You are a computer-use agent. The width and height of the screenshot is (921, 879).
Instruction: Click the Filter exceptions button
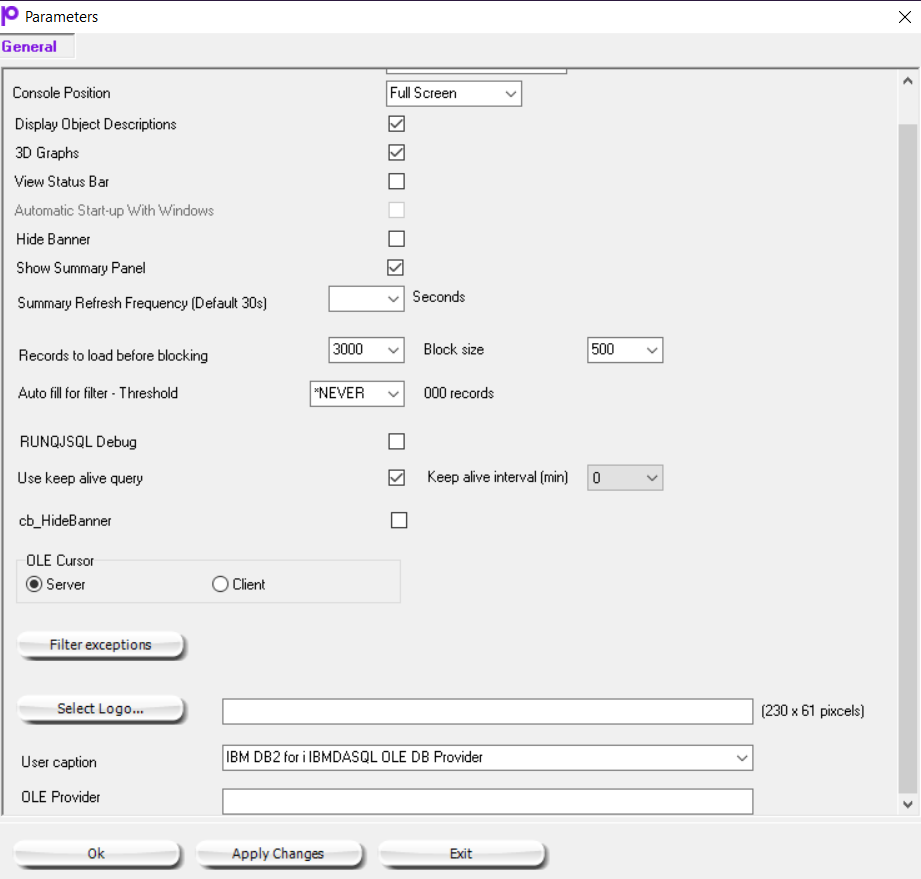tap(100, 645)
